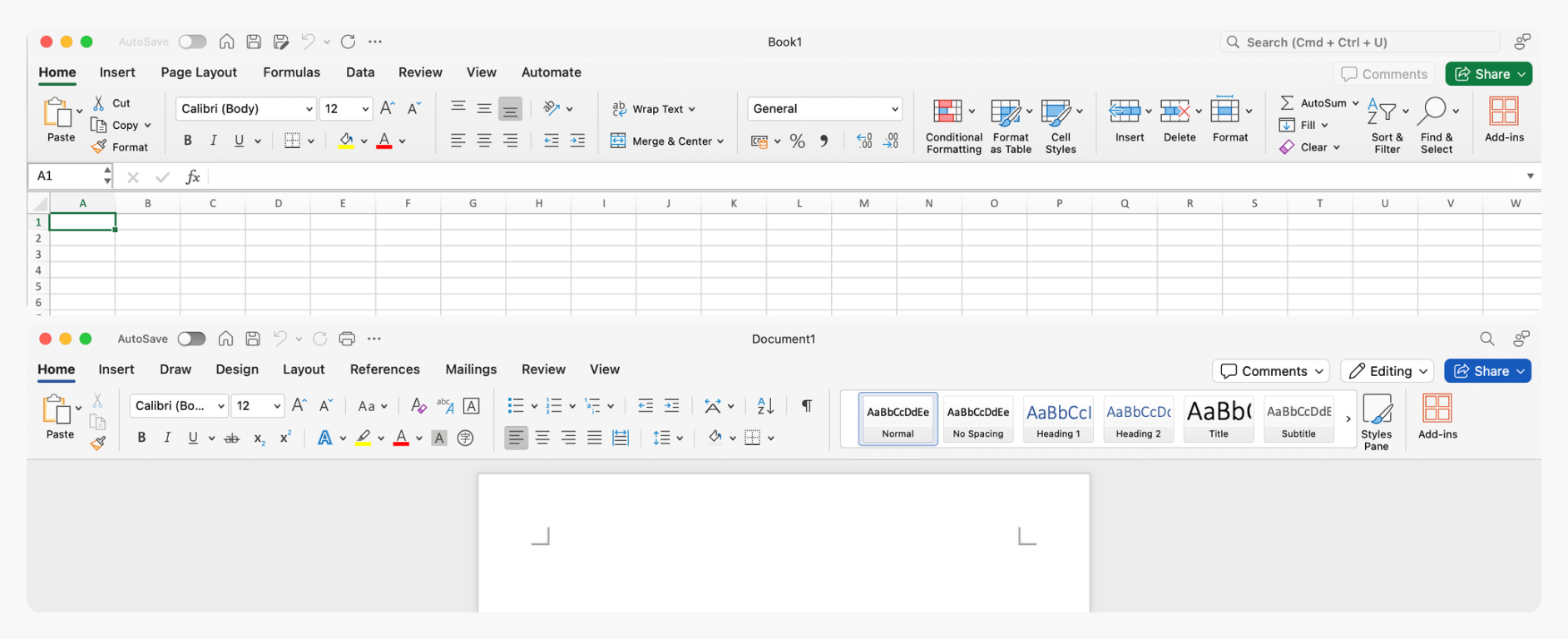The width and height of the screenshot is (1568, 639).
Task: Expand the formula bar chevron
Action: [1530, 176]
